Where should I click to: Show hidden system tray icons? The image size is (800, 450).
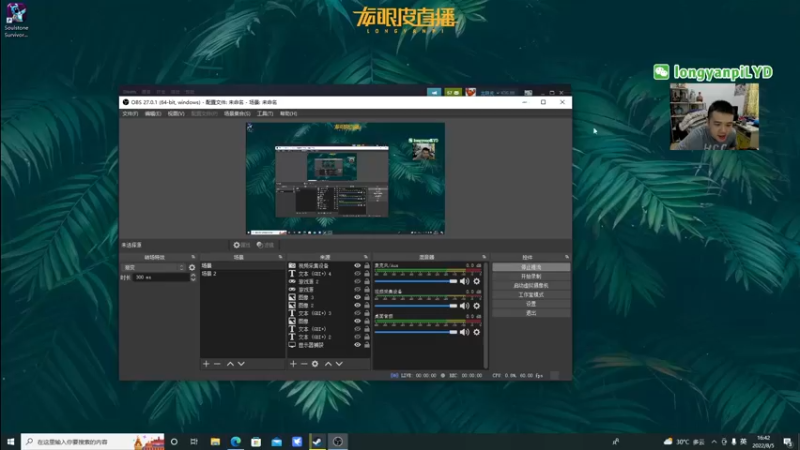[x=714, y=441]
